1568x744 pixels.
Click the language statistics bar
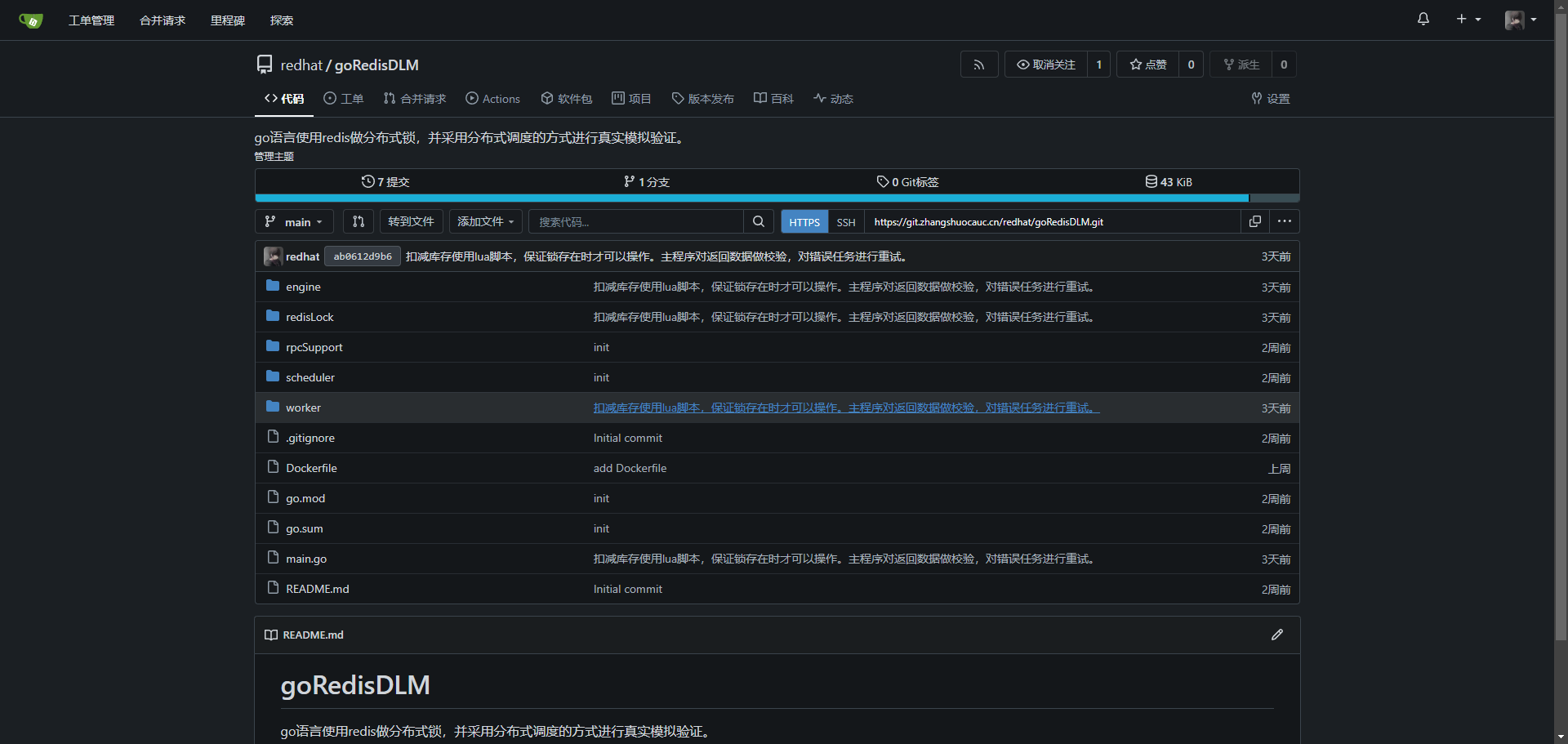pyautogui.click(x=777, y=198)
